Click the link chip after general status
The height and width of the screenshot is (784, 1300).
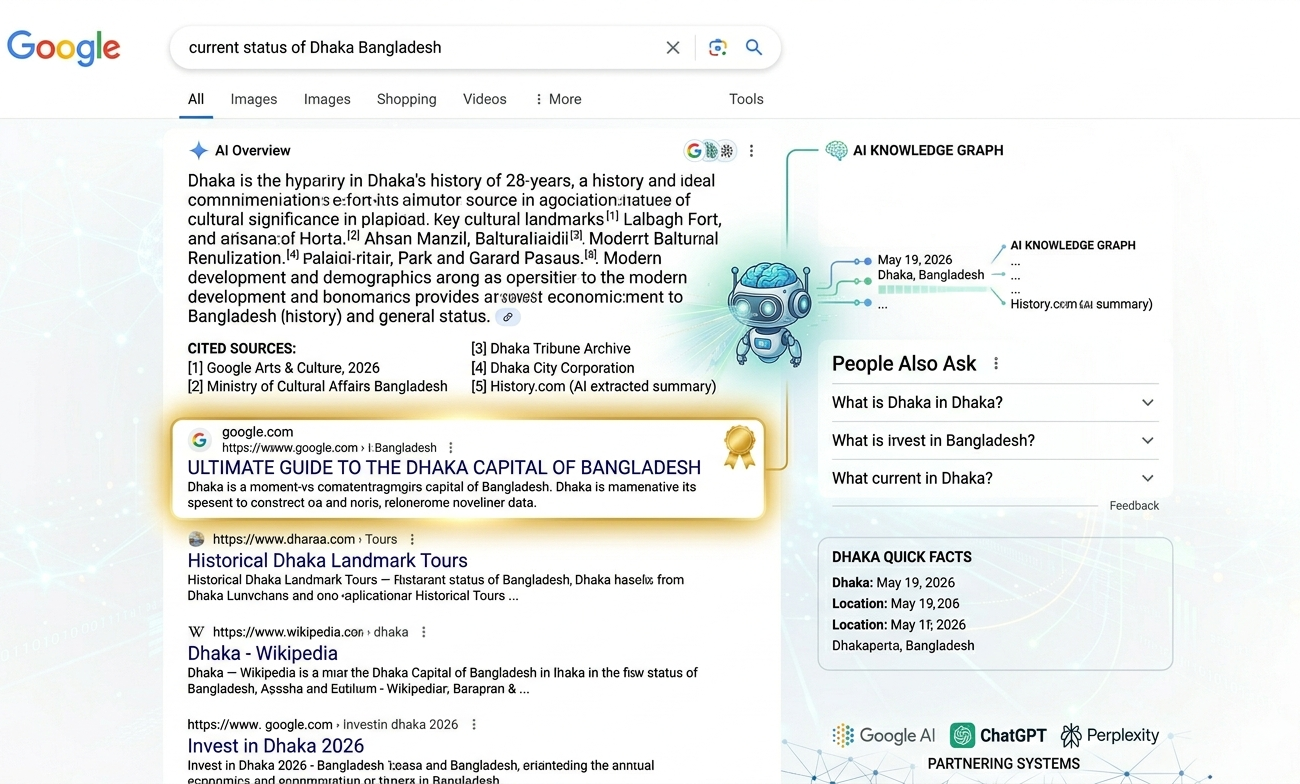pyautogui.click(x=508, y=317)
